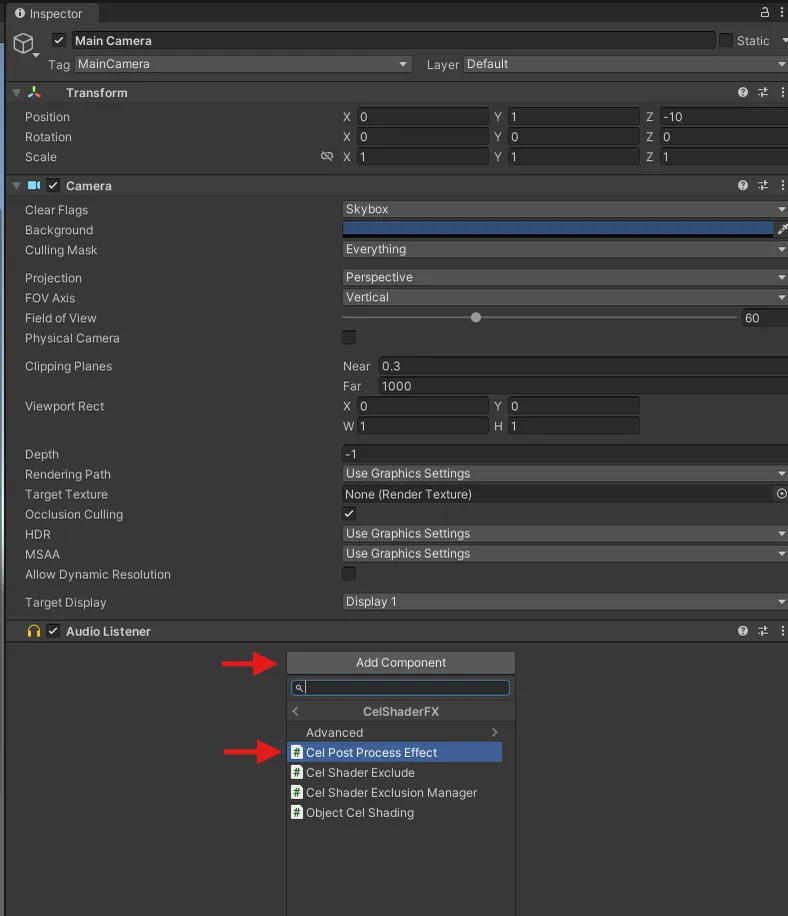Click the Field of View value box
The height and width of the screenshot is (916, 788).
[x=765, y=317]
